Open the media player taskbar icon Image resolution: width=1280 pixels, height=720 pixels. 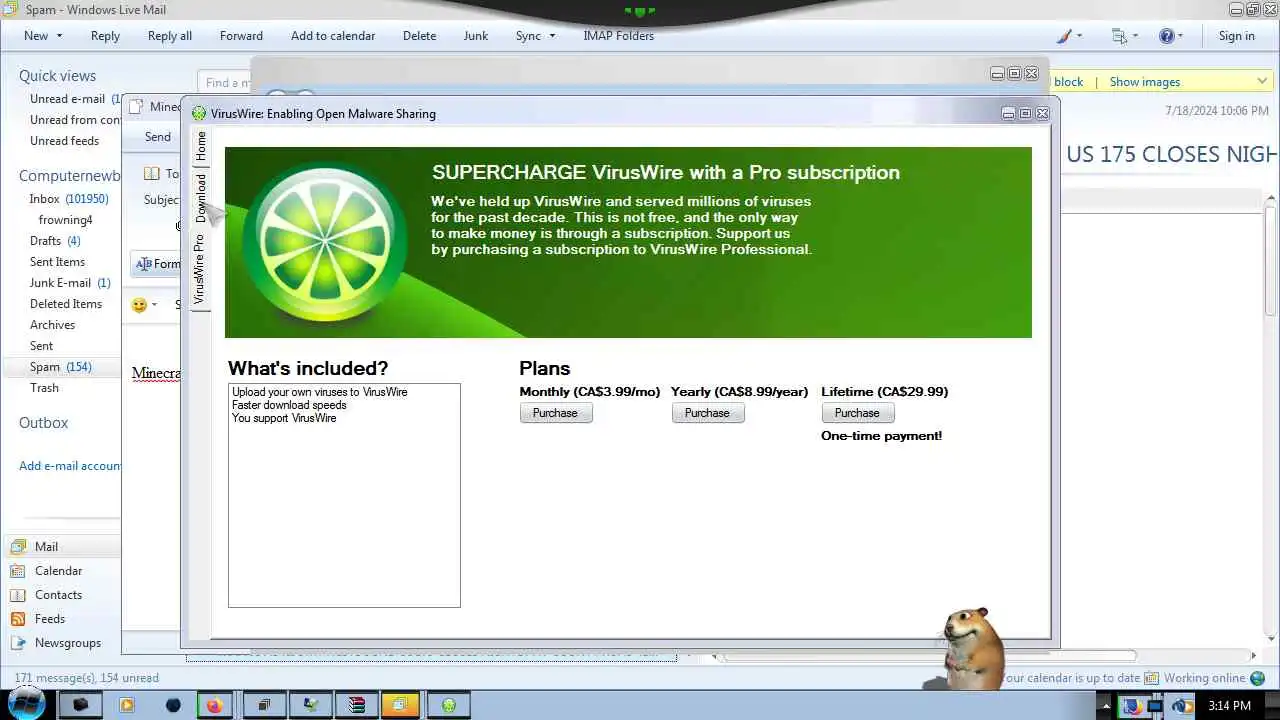pyautogui.click(x=126, y=705)
